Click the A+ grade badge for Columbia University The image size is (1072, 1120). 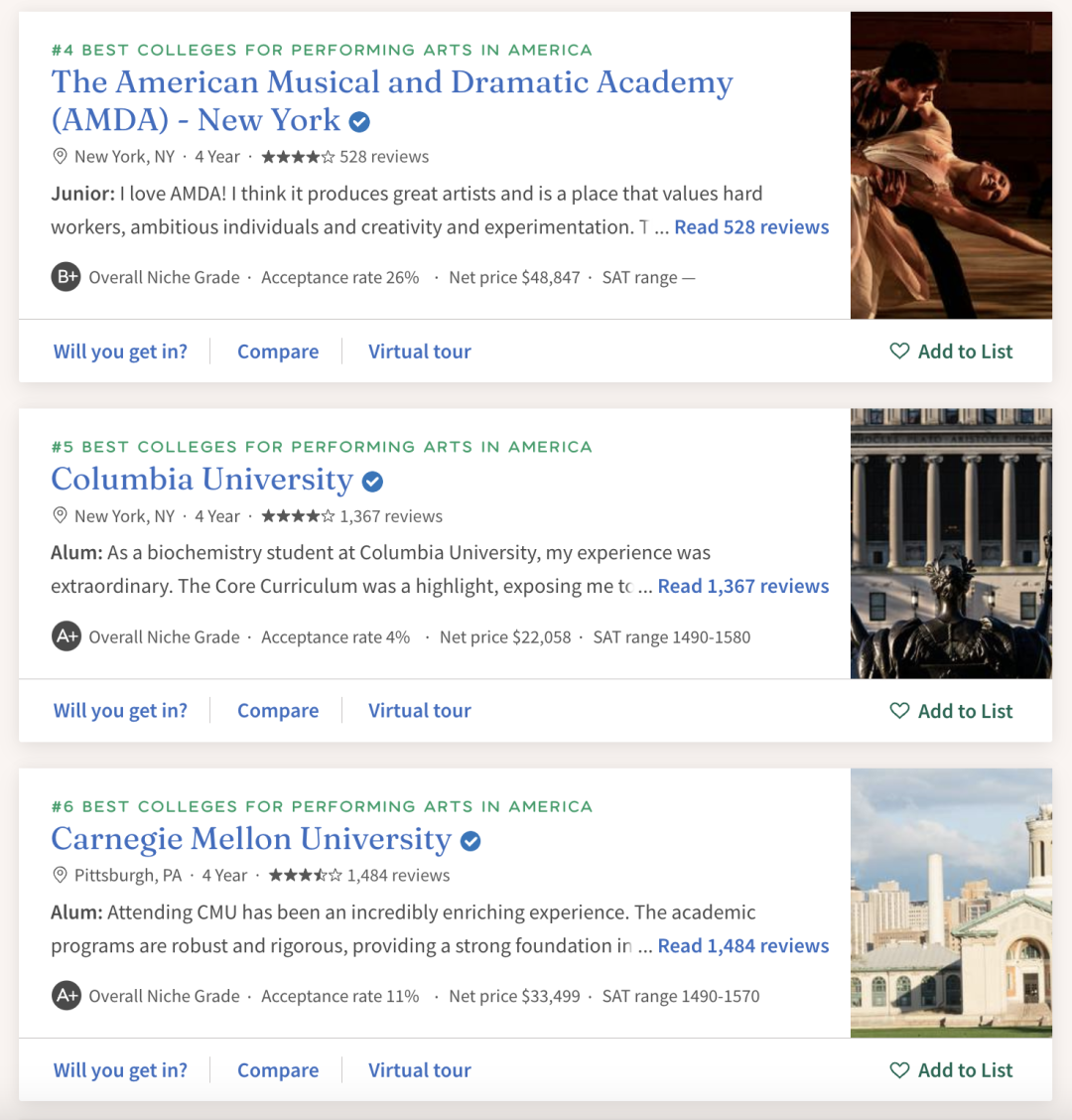click(x=66, y=636)
